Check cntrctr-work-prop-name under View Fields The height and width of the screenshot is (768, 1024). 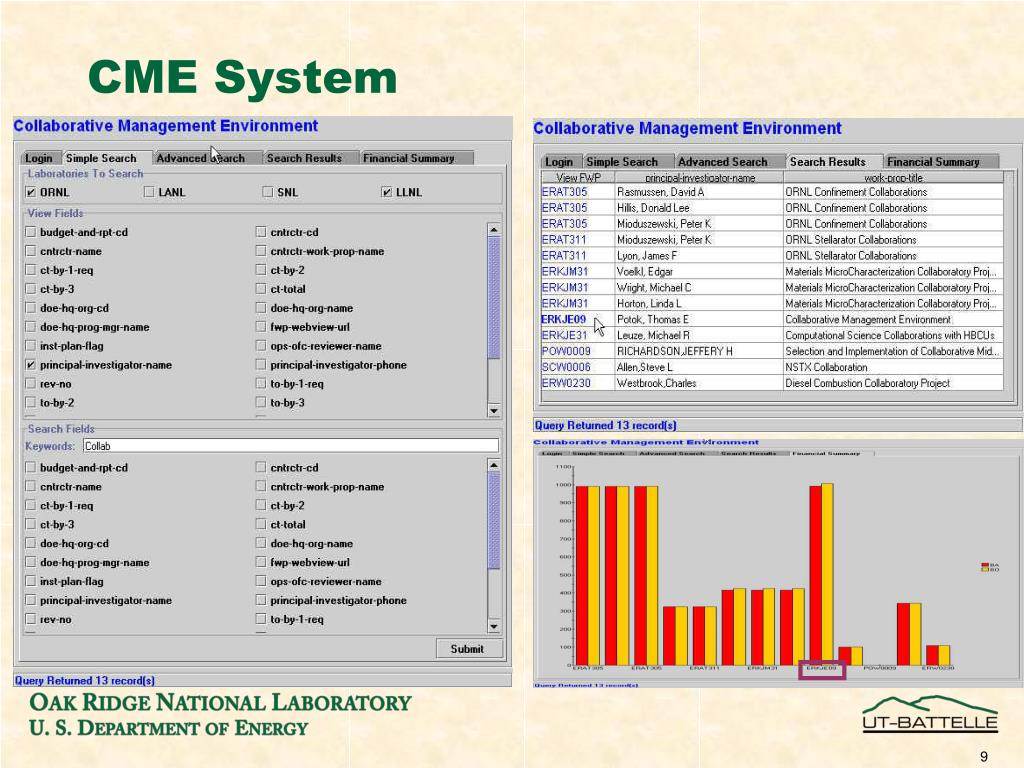coord(261,251)
